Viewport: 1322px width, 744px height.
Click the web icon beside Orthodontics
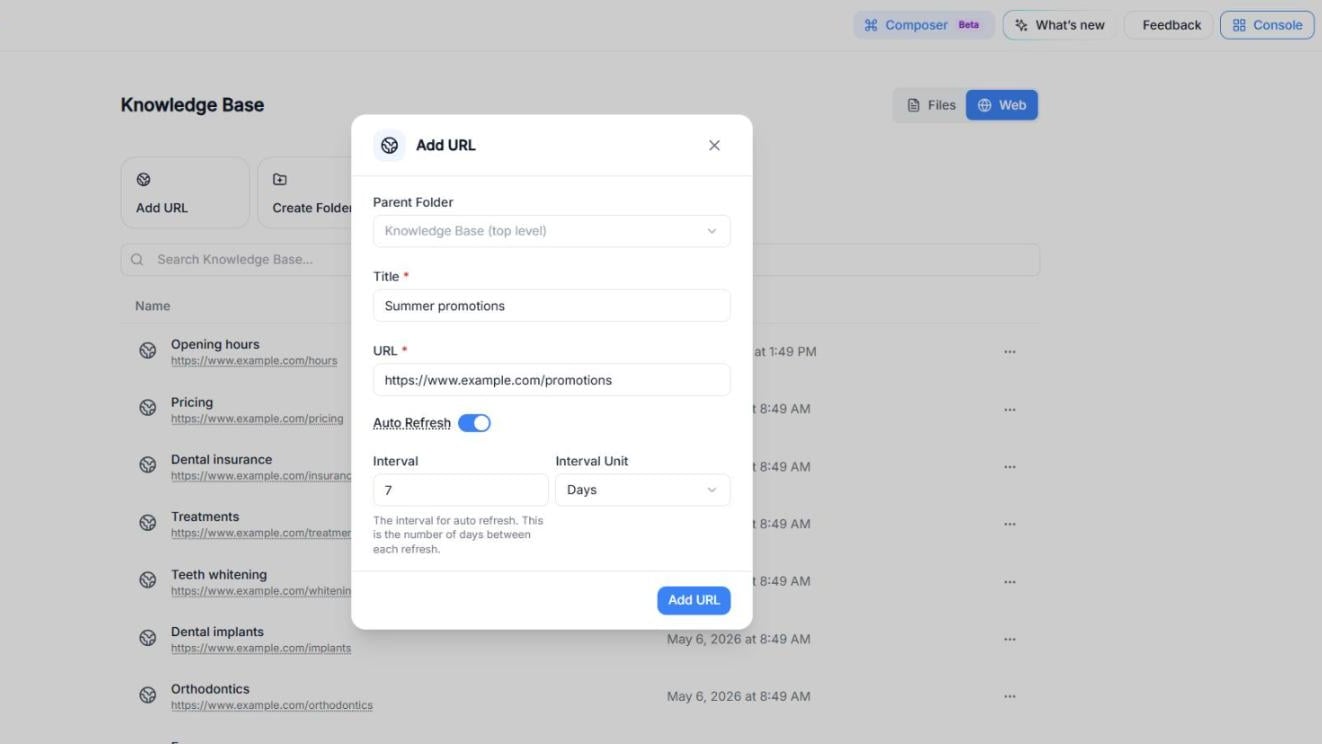[x=148, y=696]
